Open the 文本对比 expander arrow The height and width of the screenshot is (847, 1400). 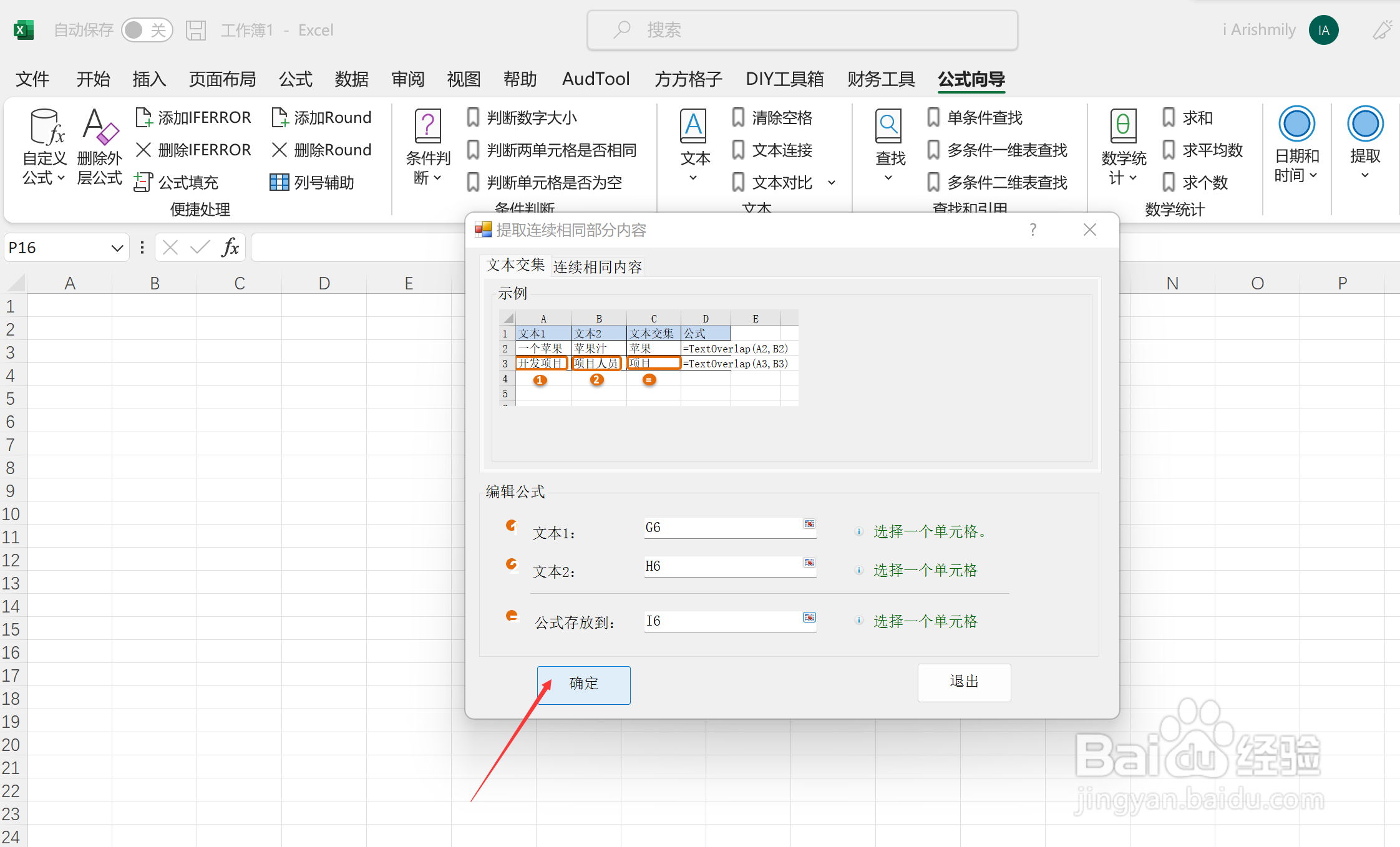832,183
